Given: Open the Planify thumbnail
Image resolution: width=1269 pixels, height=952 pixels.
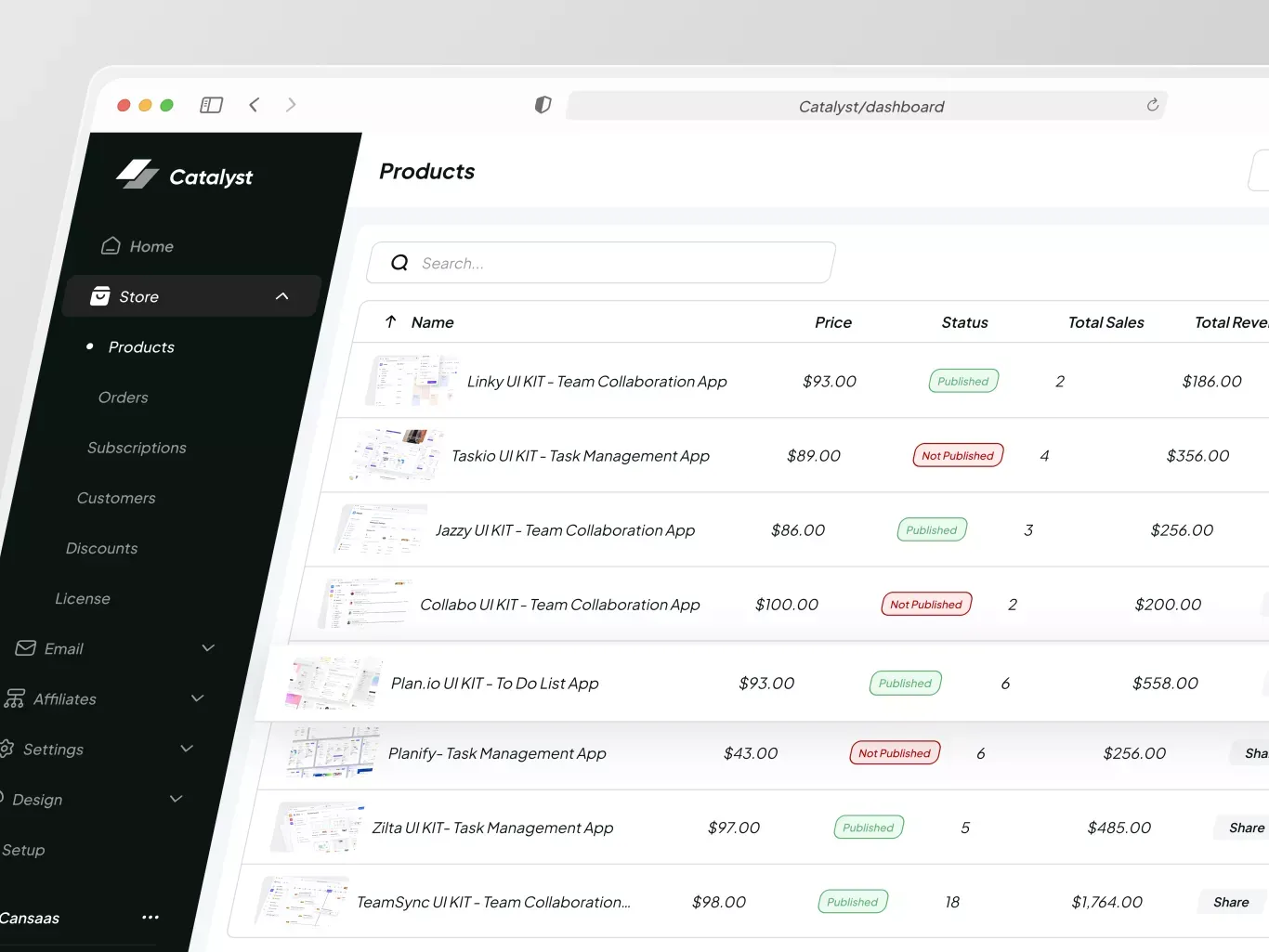Looking at the screenshot, I should coord(333,751).
